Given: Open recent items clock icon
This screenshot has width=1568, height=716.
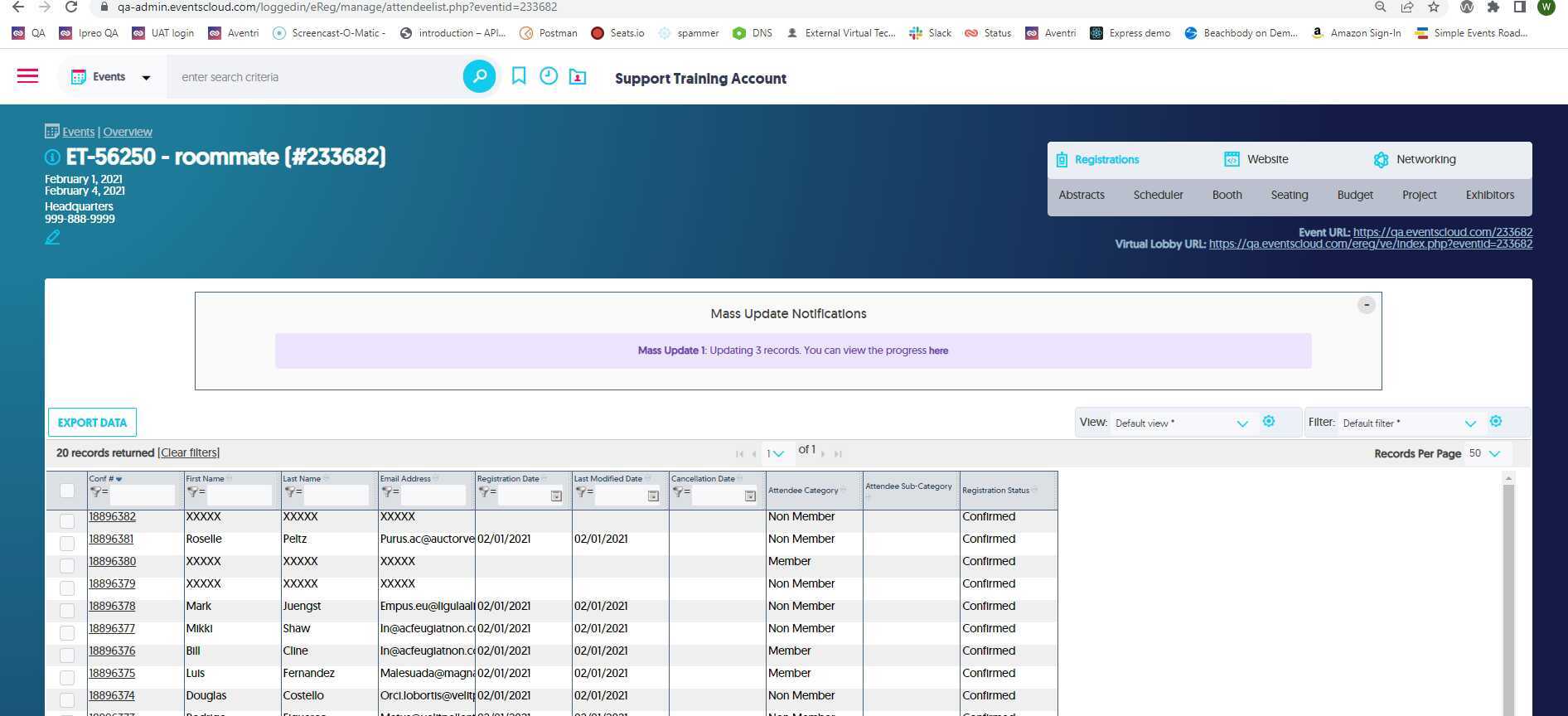Looking at the screenshot, I should point(549,76).
